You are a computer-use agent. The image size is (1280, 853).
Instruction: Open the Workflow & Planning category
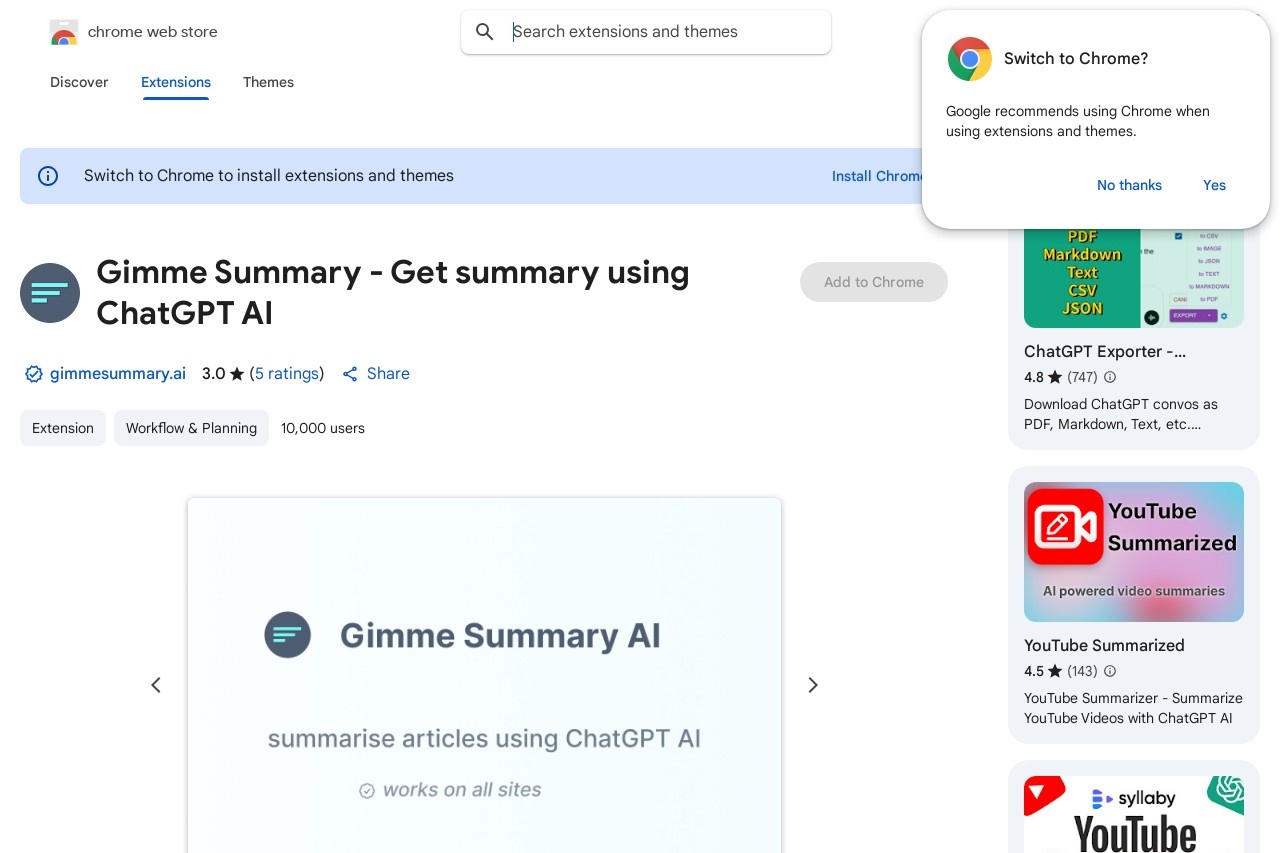[x=191, y=428]
